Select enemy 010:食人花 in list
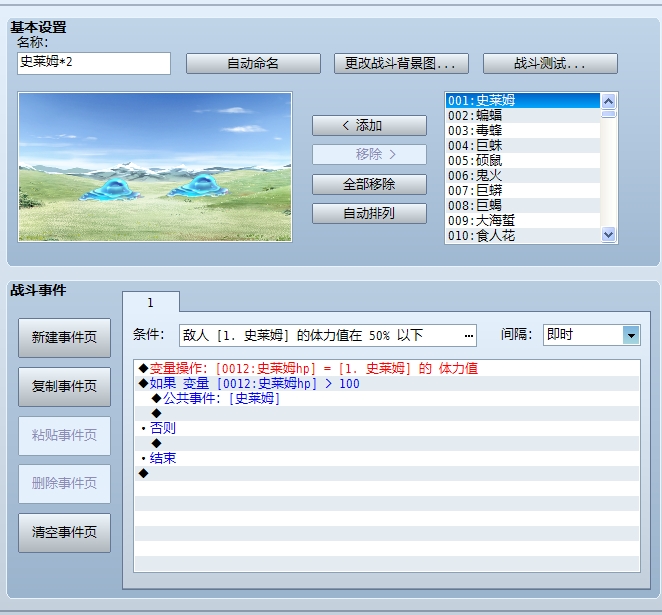This screenshot has width=662, height=615. pyautogui.click(x=523, y=236)
